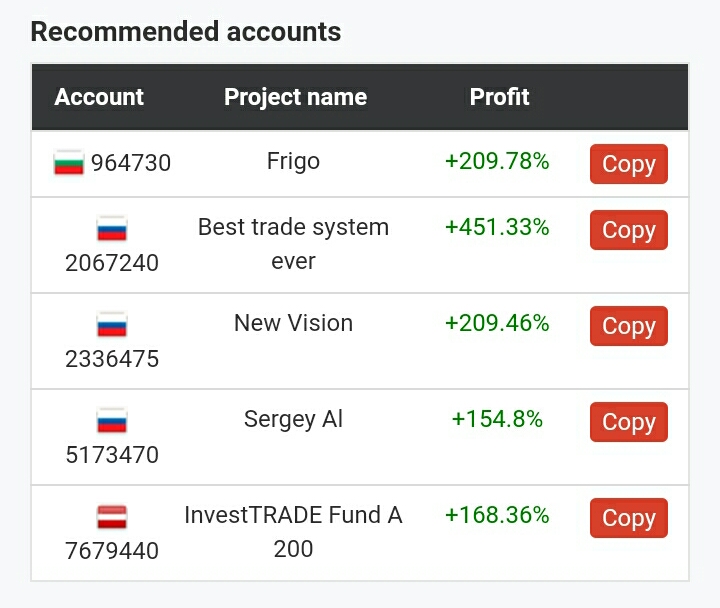Click the Russian flag above account 2336475
Viewport: 720px width, 608px height.
click(112, 324)
